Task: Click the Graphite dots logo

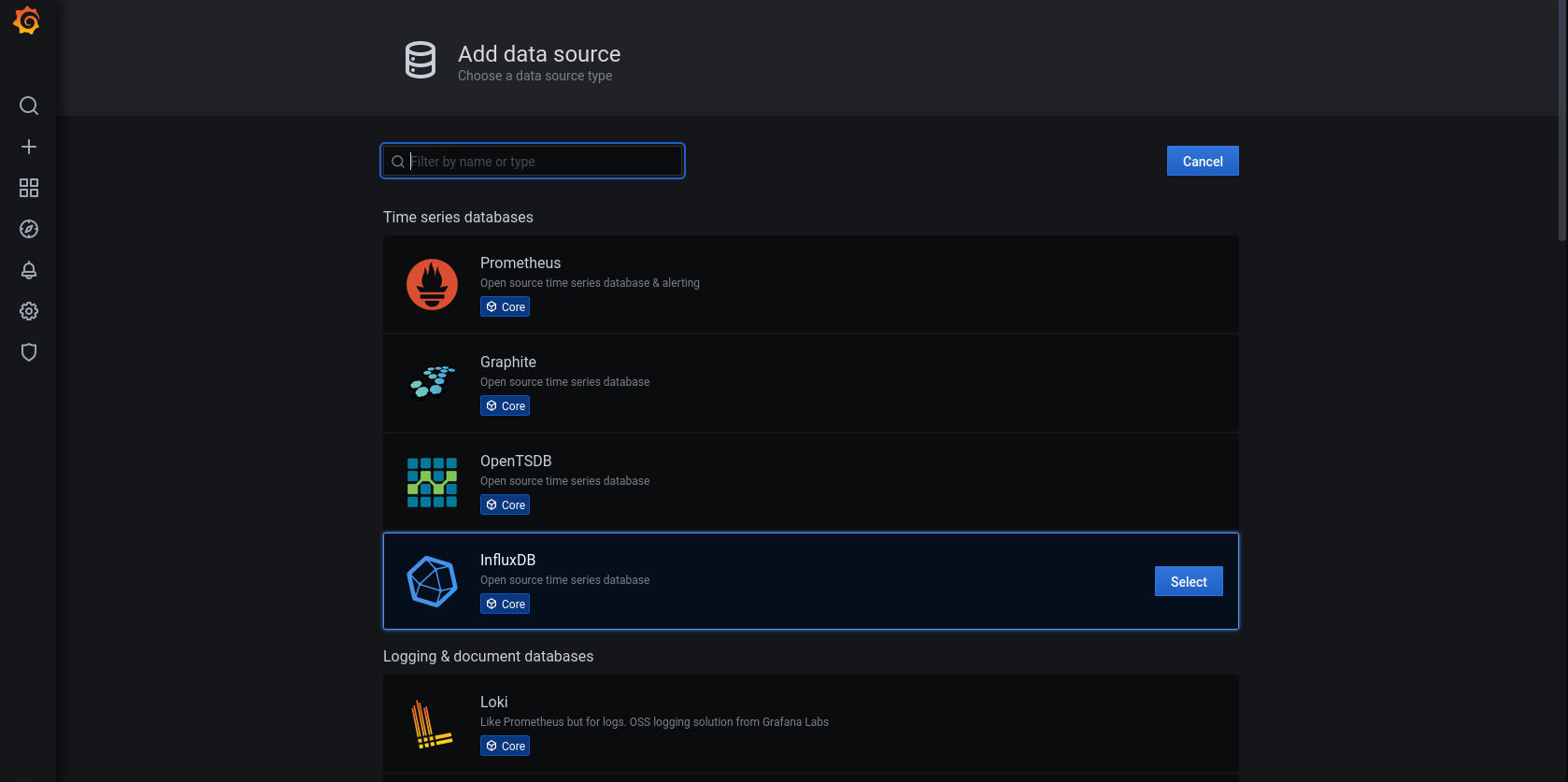Action: (x=432, y=382)
